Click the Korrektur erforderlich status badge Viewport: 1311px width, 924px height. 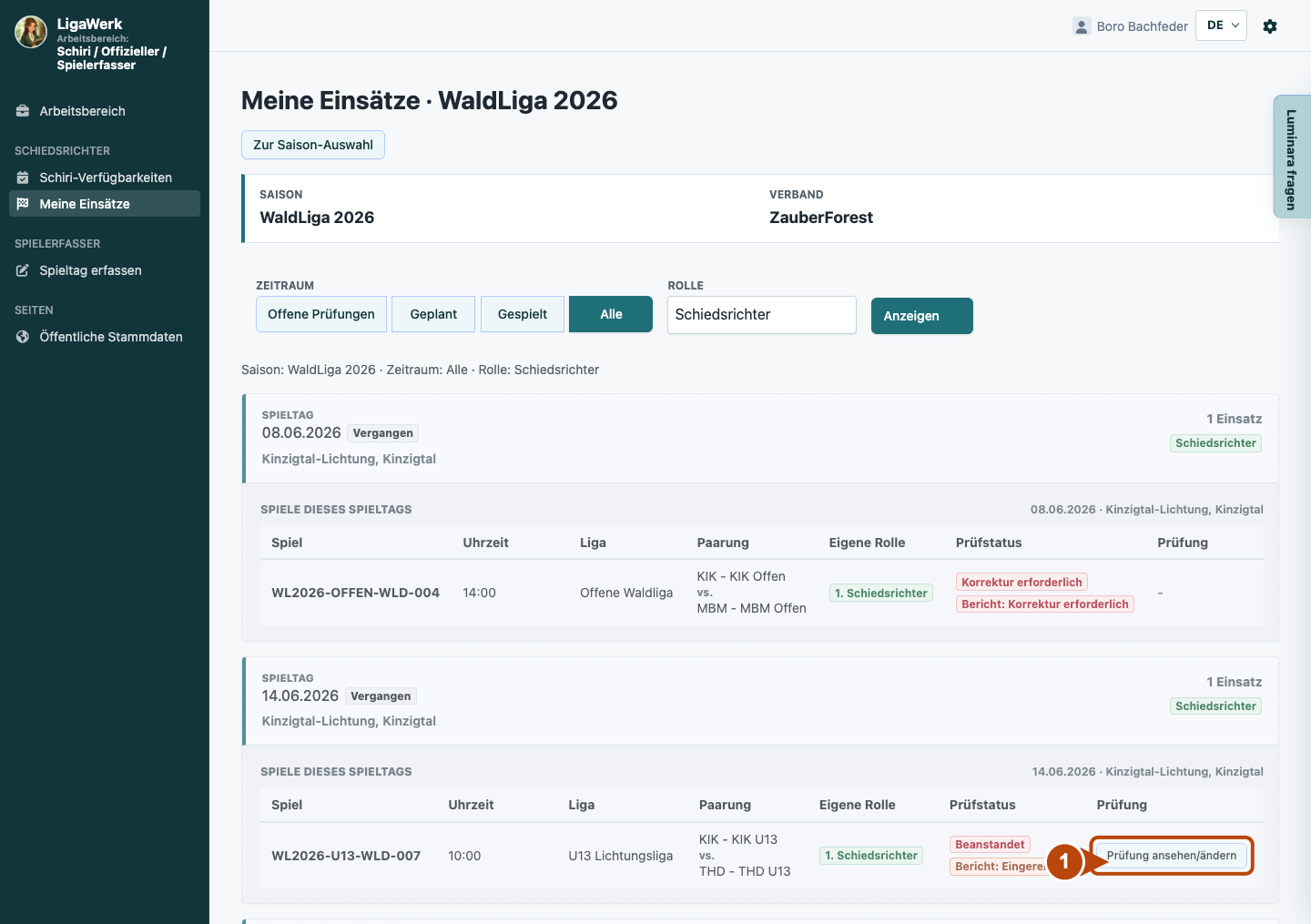(x=1021, y=583)
